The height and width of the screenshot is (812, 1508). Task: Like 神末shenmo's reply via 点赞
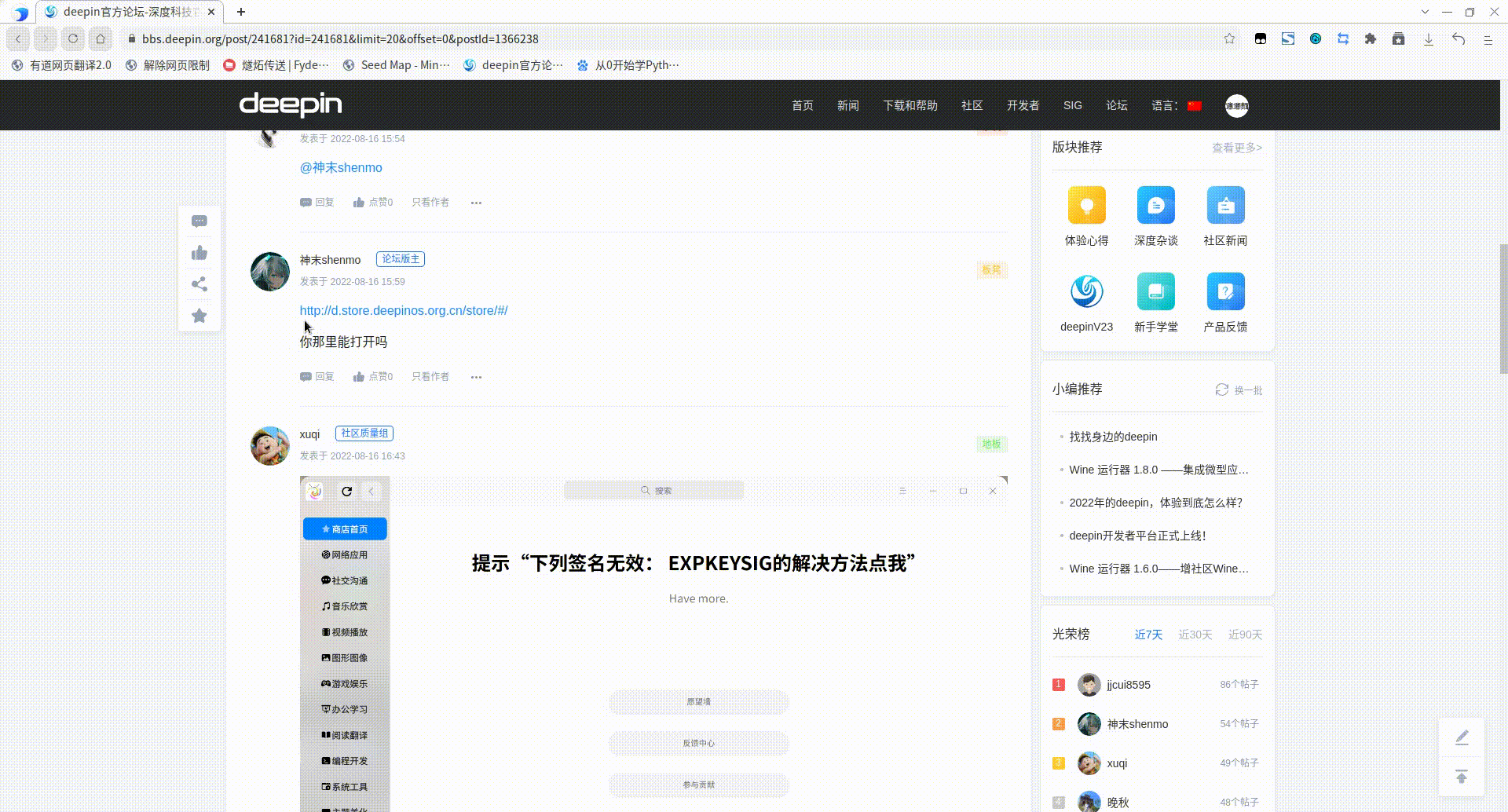[373, 376]
